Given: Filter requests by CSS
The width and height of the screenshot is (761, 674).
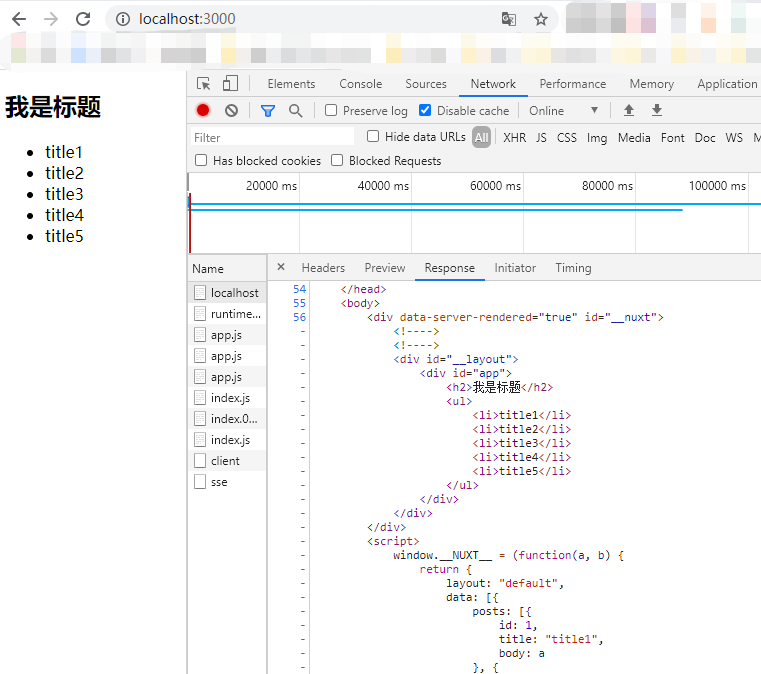Looking at the screenshot, I should pos(566,138).
